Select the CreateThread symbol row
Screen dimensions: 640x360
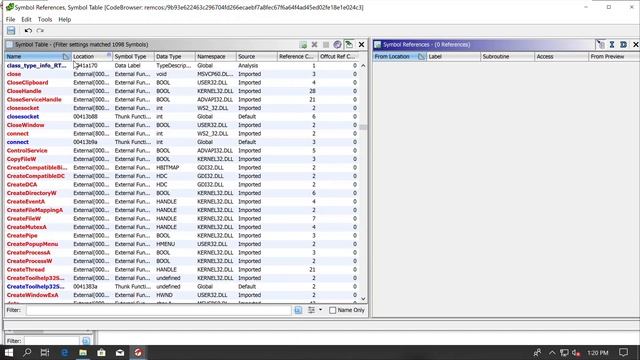pos(182,269)
